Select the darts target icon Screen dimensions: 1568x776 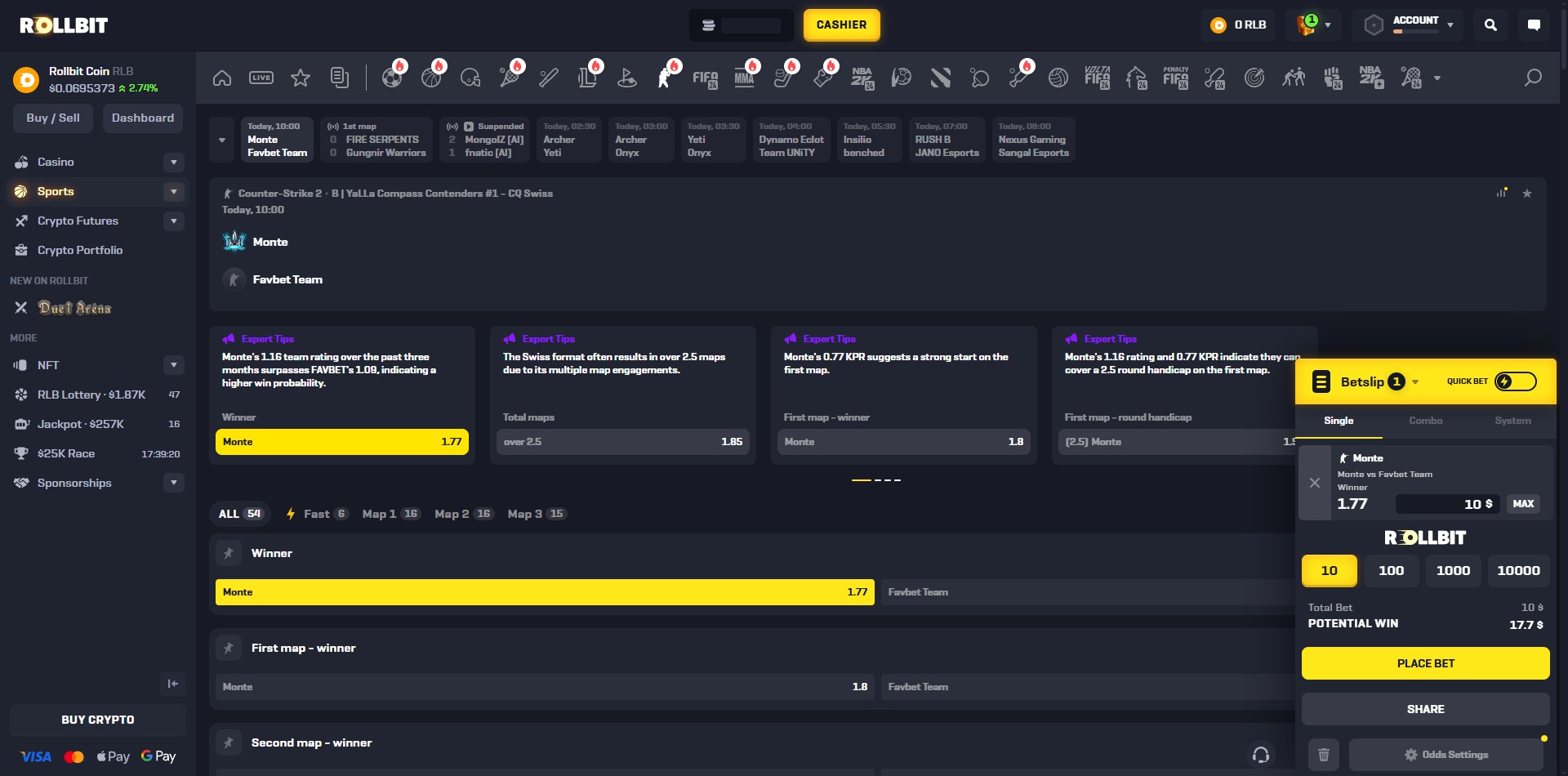click(x=1254, y=78)
